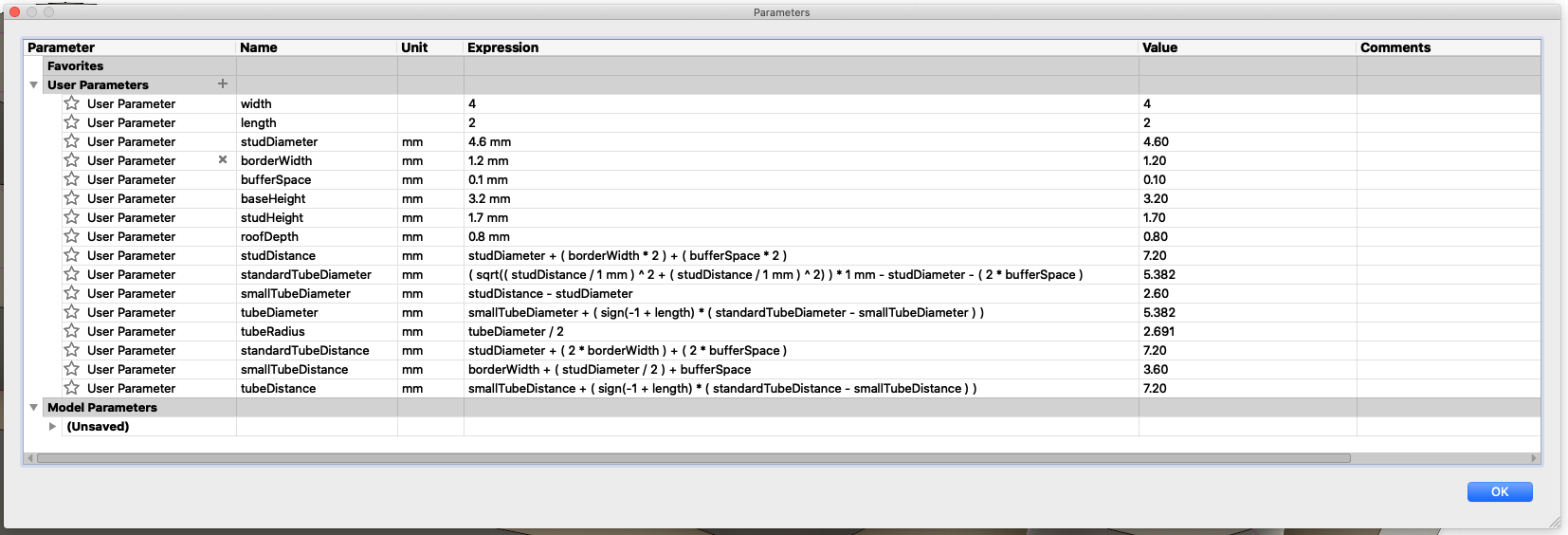Viewport: 1568px width, 535px height.
Task: Click the horizontal scrollbar thumb
Action: click(693, 458)
